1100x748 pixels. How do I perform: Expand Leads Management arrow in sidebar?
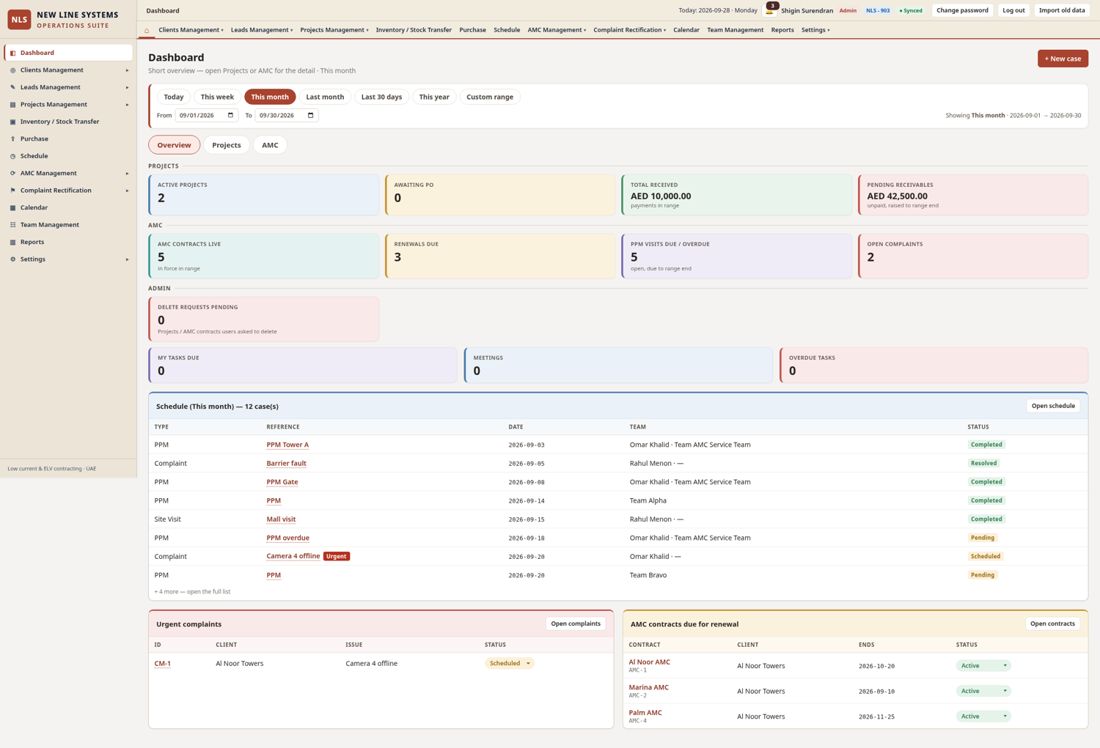(x=127, y=87)
